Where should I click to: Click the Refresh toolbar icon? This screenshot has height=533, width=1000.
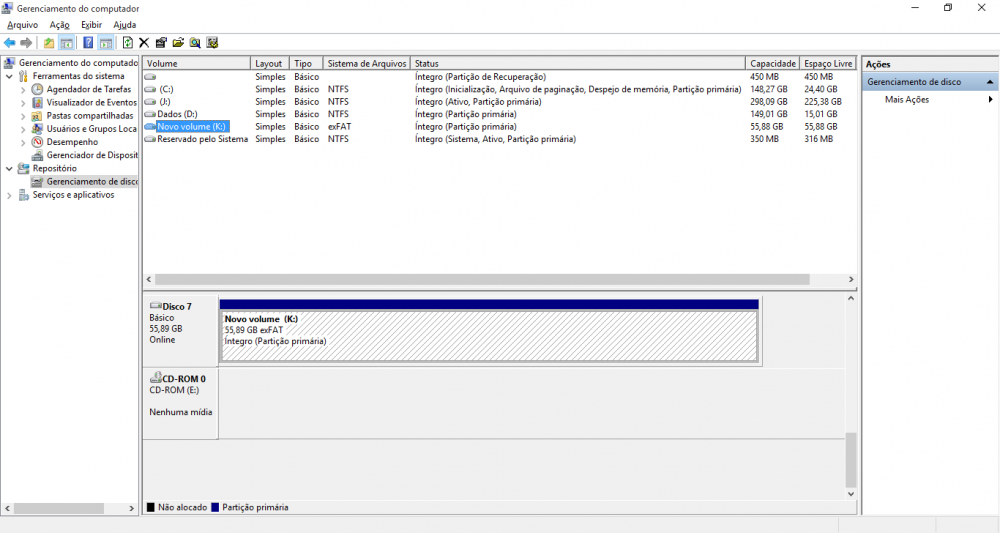pyautogui.click(x=128, y=43)
